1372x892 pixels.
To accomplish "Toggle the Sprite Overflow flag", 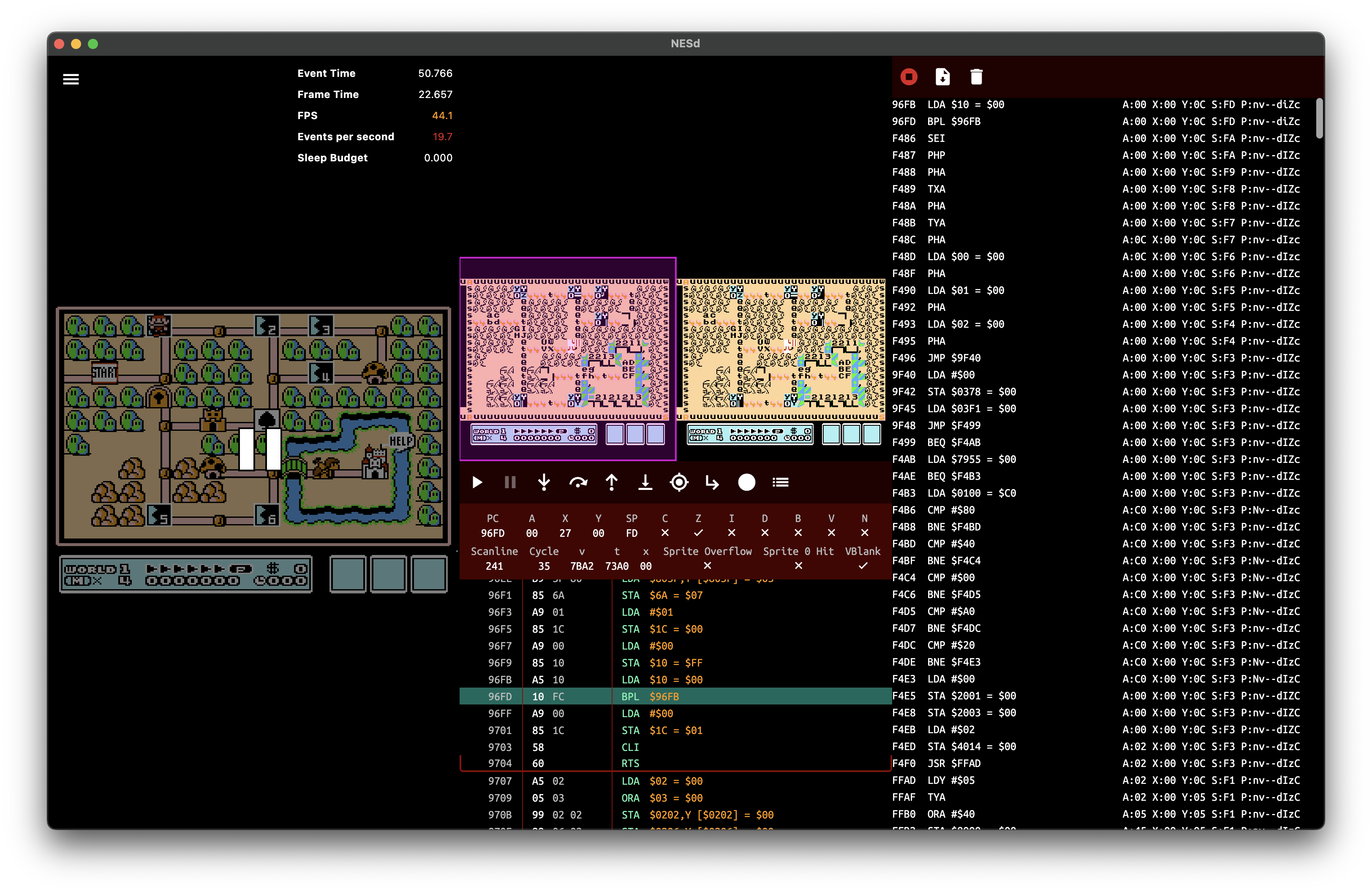I will [707, 566].
